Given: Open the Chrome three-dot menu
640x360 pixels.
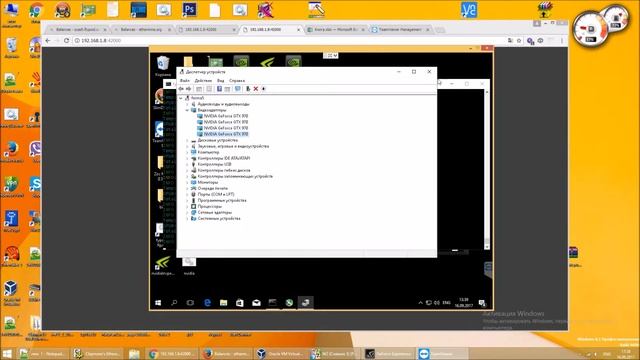Looking at the screenshot, I should (562, 40).
